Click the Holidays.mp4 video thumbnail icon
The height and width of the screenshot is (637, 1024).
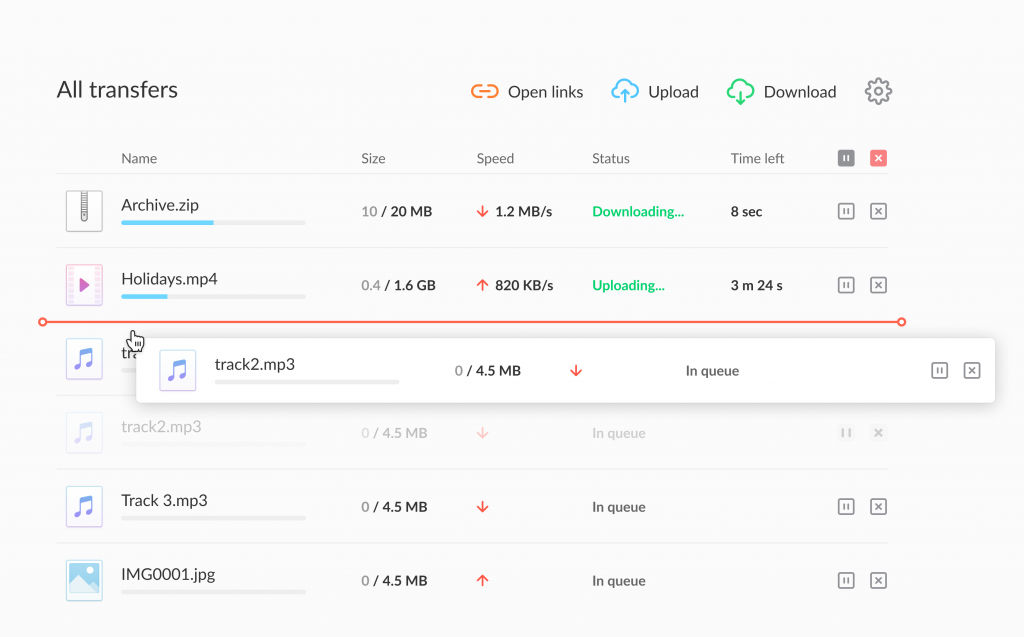tap(84, 285)
